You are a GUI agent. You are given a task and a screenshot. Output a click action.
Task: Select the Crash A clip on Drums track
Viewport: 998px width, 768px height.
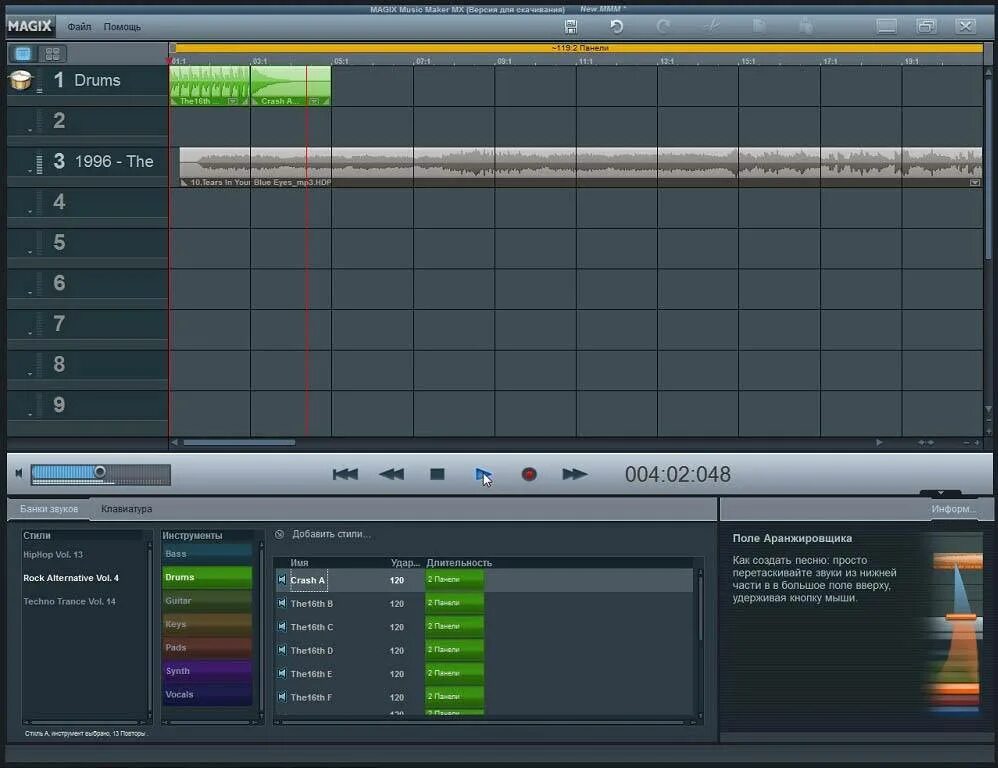(291, 85)
